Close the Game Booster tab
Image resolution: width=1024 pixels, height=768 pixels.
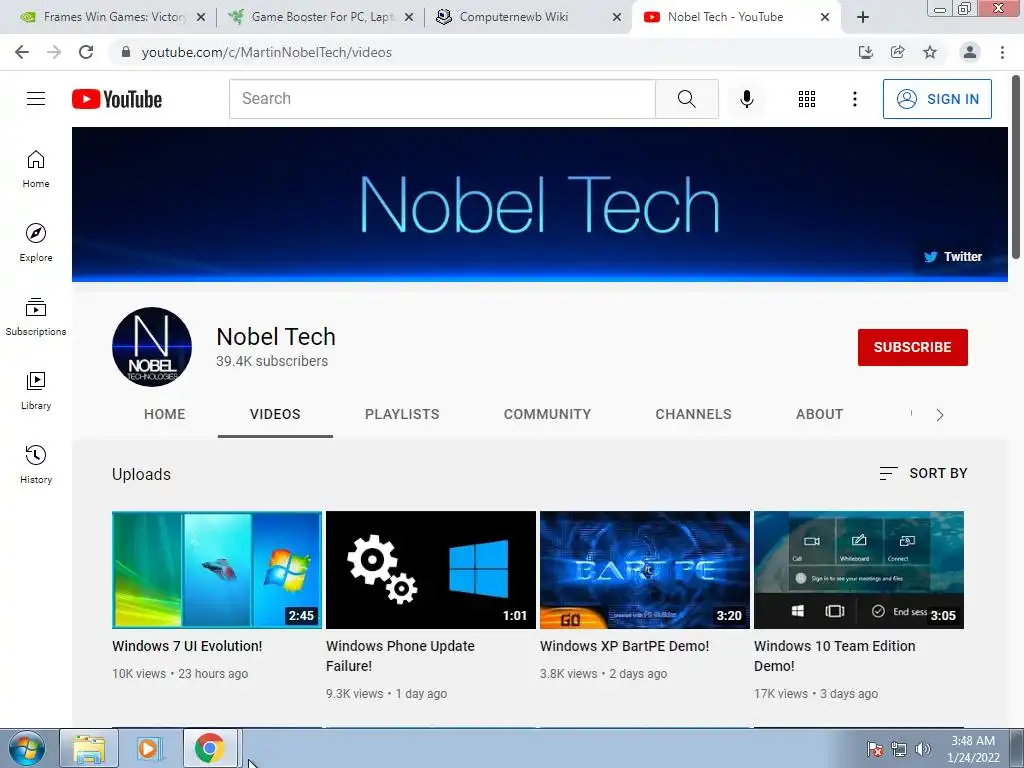coord(409,17)
